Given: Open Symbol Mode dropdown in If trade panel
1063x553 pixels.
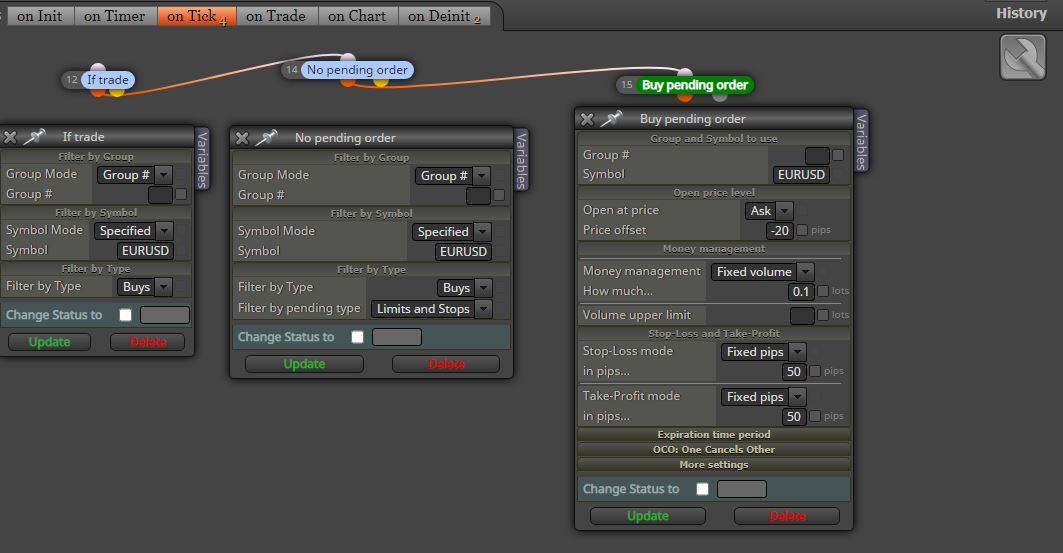Looking at the screenshot, I should click(134, 231).
